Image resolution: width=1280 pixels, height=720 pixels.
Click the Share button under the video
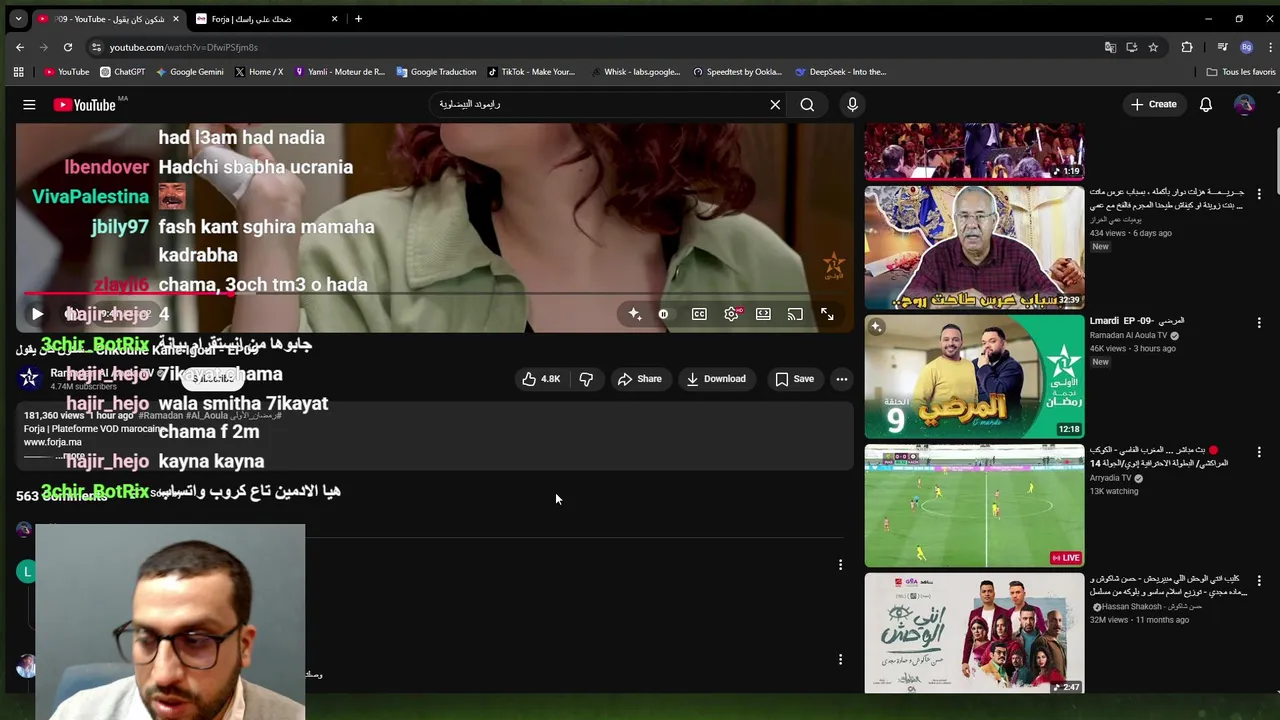[639, 379]
